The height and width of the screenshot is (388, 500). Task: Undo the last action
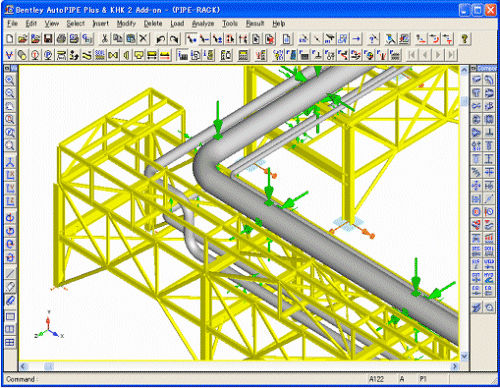[161, 39]
